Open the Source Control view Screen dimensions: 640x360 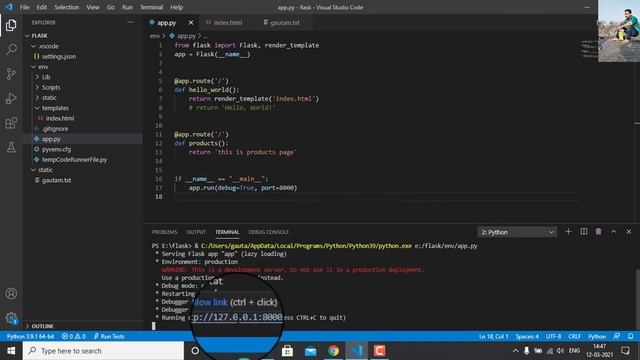(x=11, y=74)
